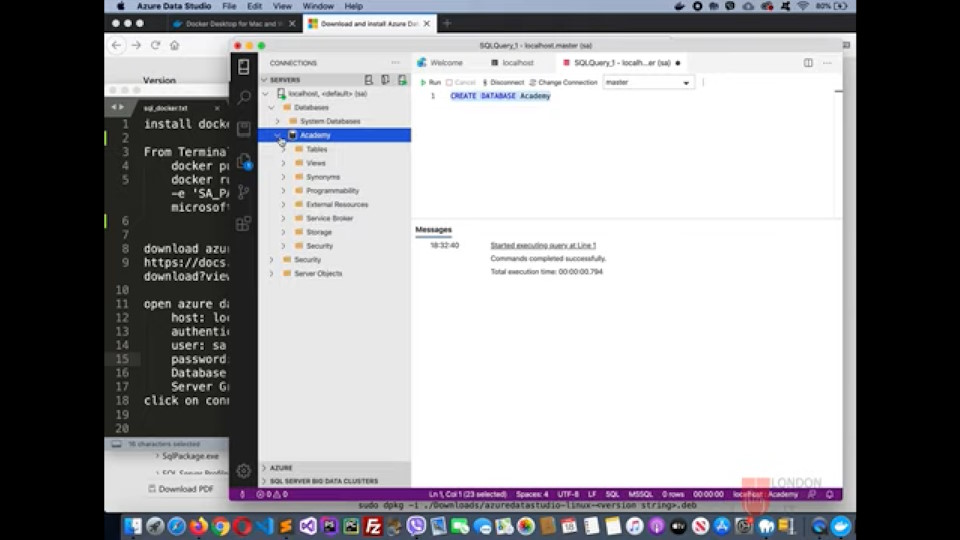Open editor more actions ellipsis at top right
This screenshot has width=960, height=540.
[x=827, y=62]
